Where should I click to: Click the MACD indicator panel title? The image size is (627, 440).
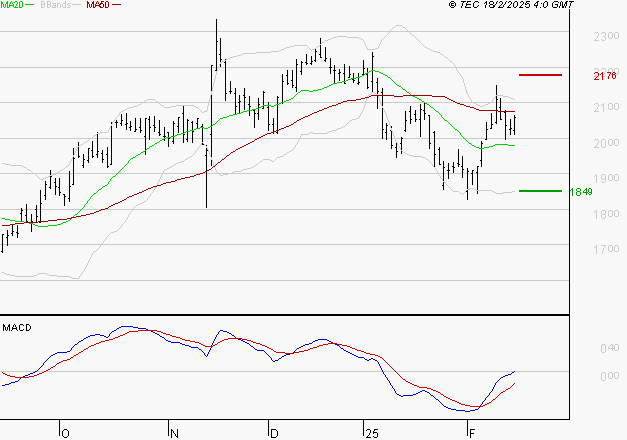click(x=17, y=327)
